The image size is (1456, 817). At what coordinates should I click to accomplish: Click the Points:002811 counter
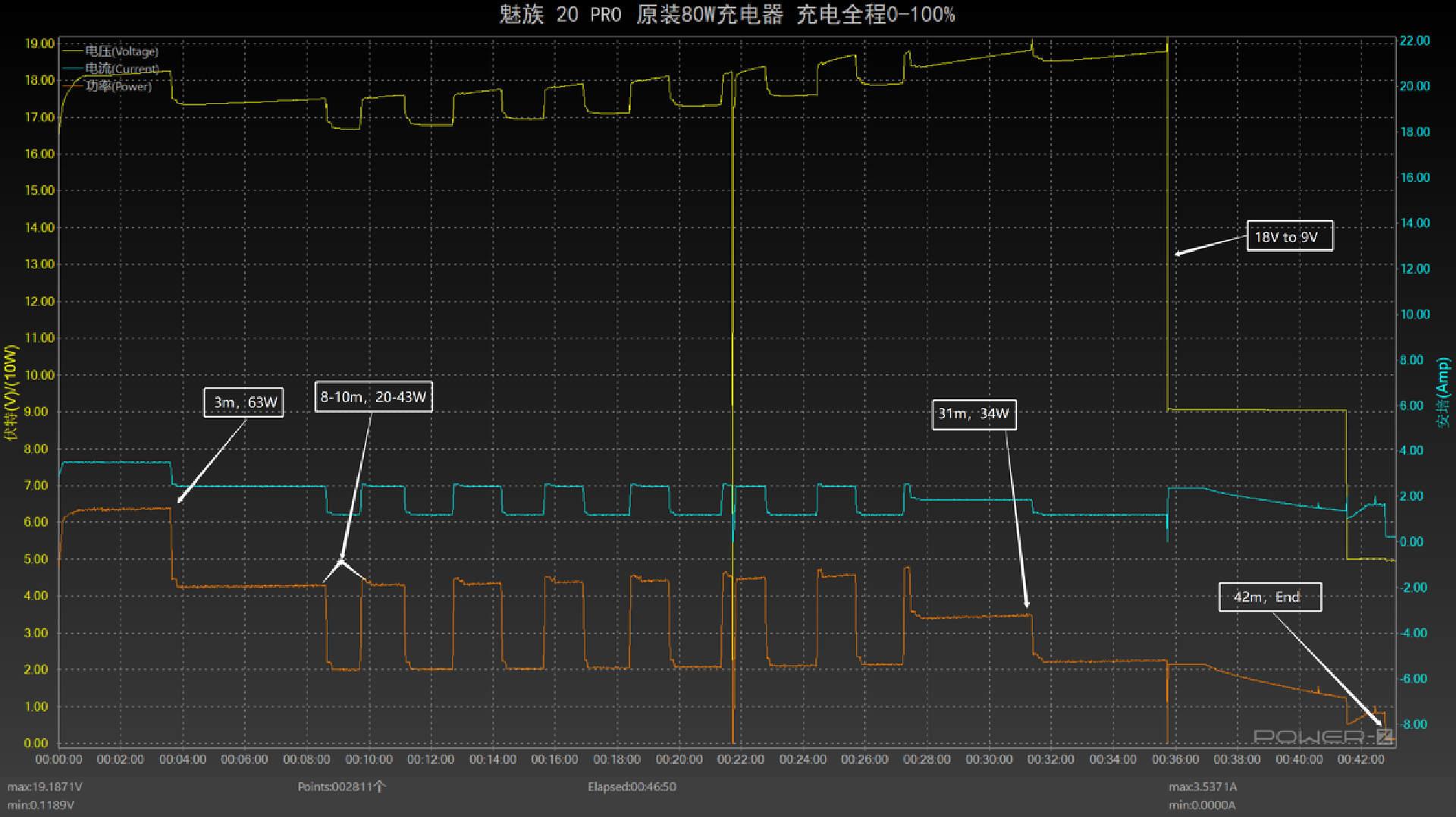click(341, 787)
